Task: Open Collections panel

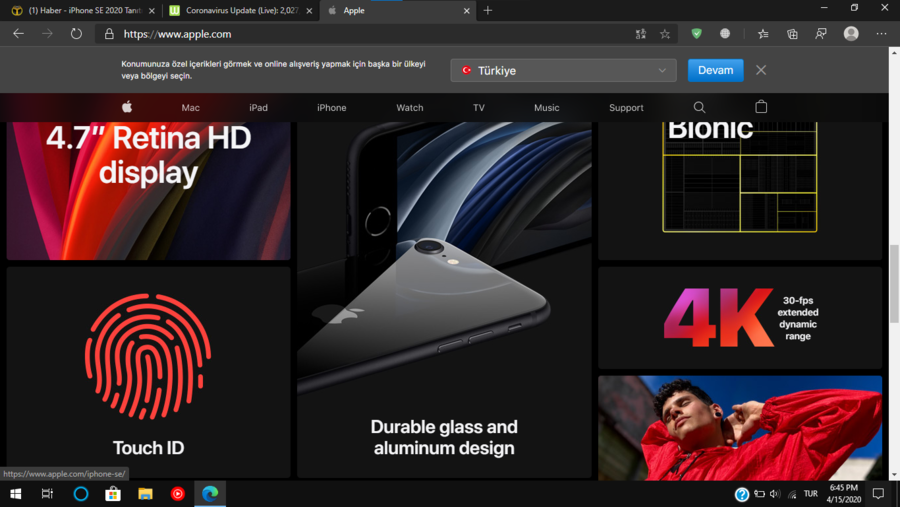Action: tap(792, 34)
